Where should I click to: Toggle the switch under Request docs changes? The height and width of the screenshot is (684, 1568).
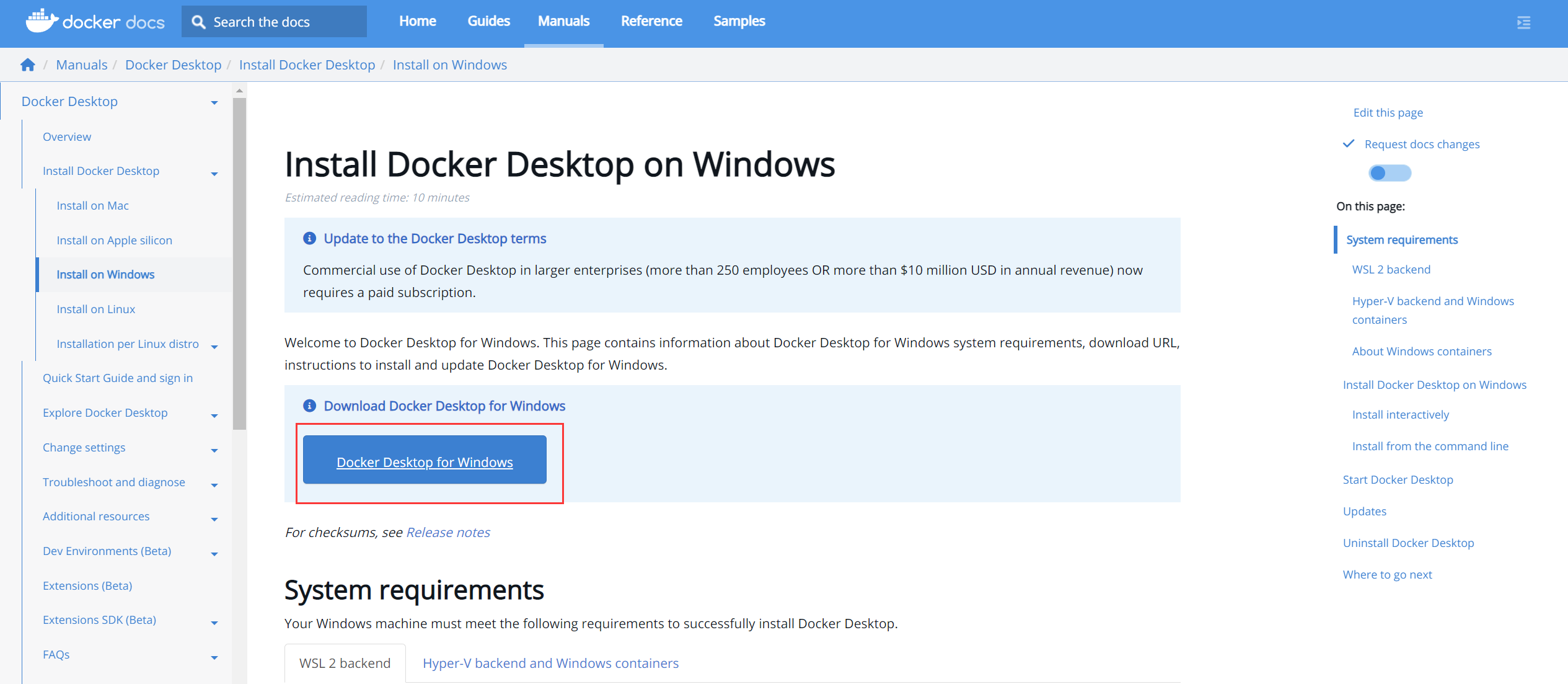[1390, 173]
